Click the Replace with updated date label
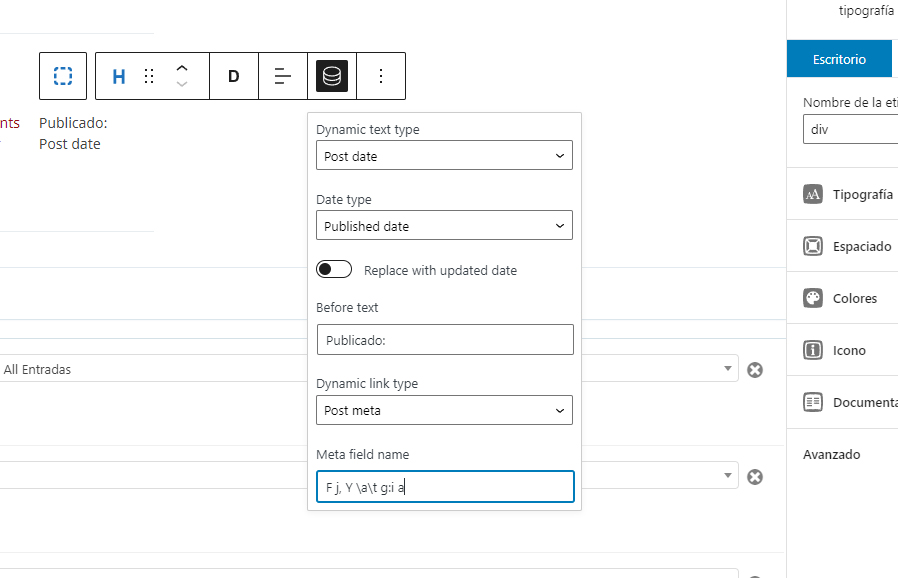898x578 pixels. pyautogui.click(x=440, y=270)
